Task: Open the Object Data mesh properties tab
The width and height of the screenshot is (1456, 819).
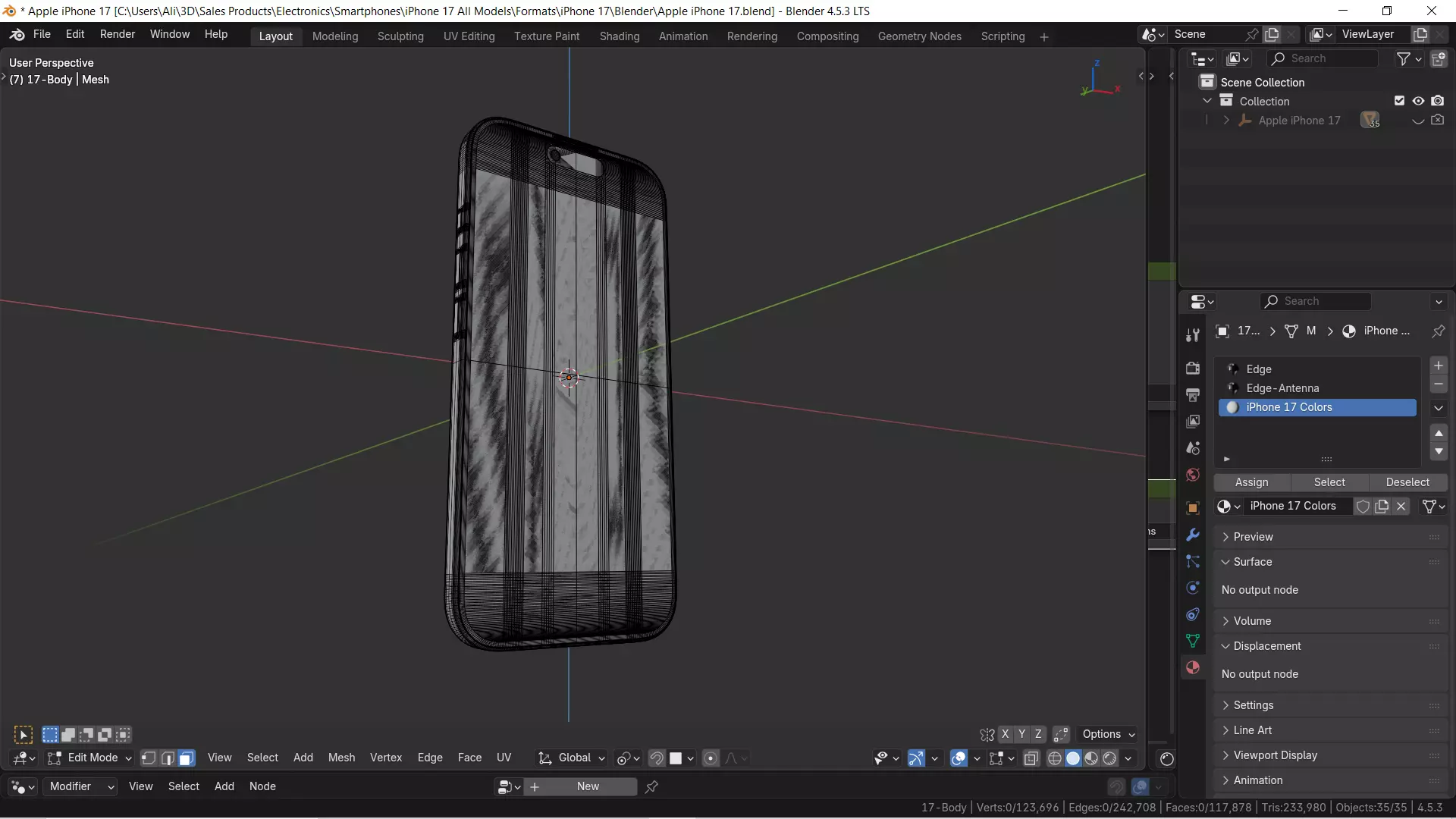Action: point(1193,641)
